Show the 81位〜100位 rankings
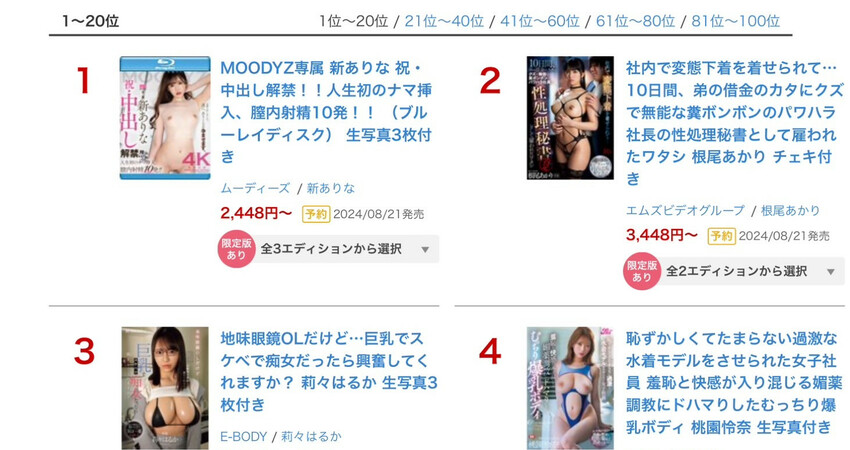 (x=736, y=21)
